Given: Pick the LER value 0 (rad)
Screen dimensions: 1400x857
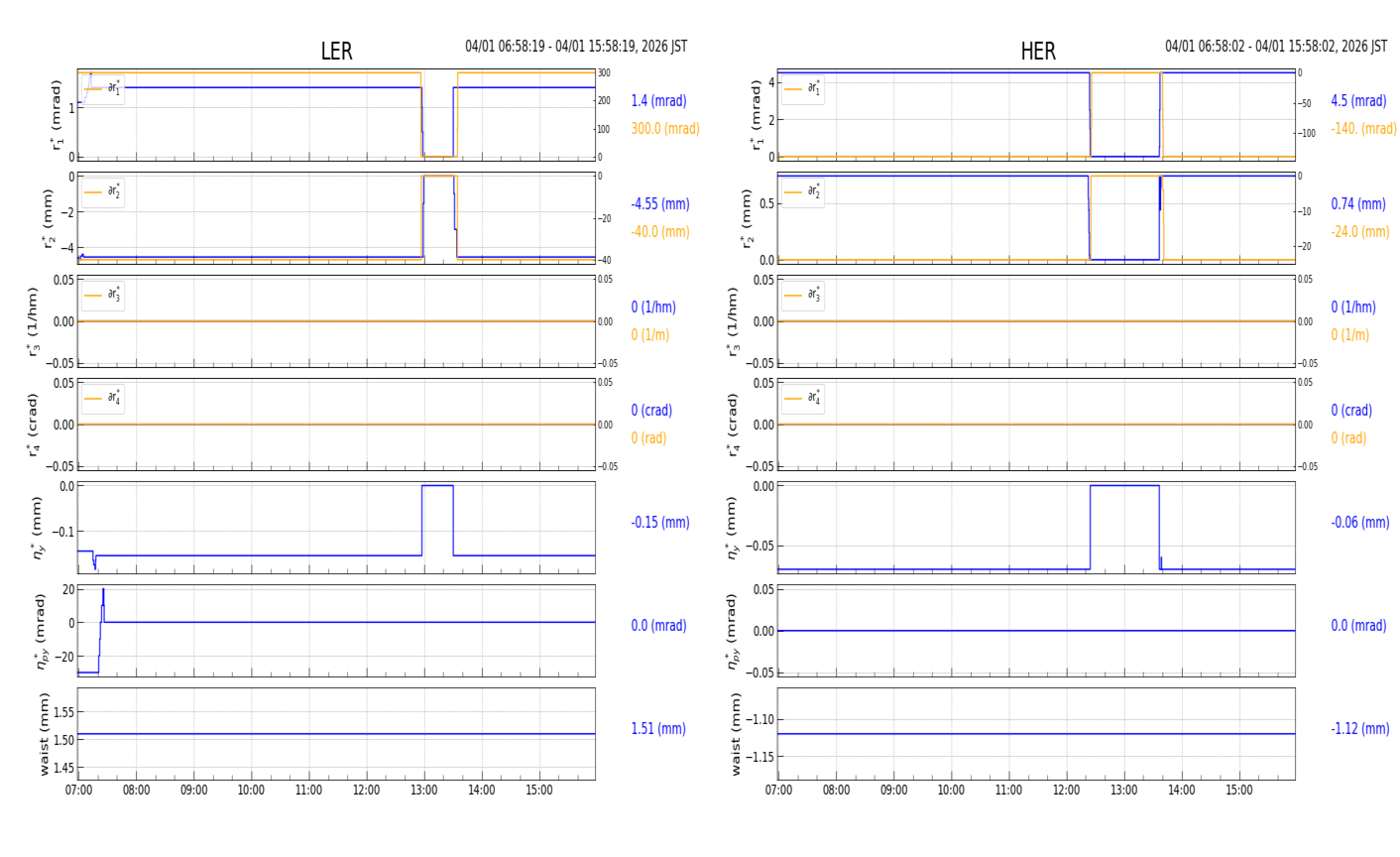Looking at the screenshot, I should coord(648,438).
